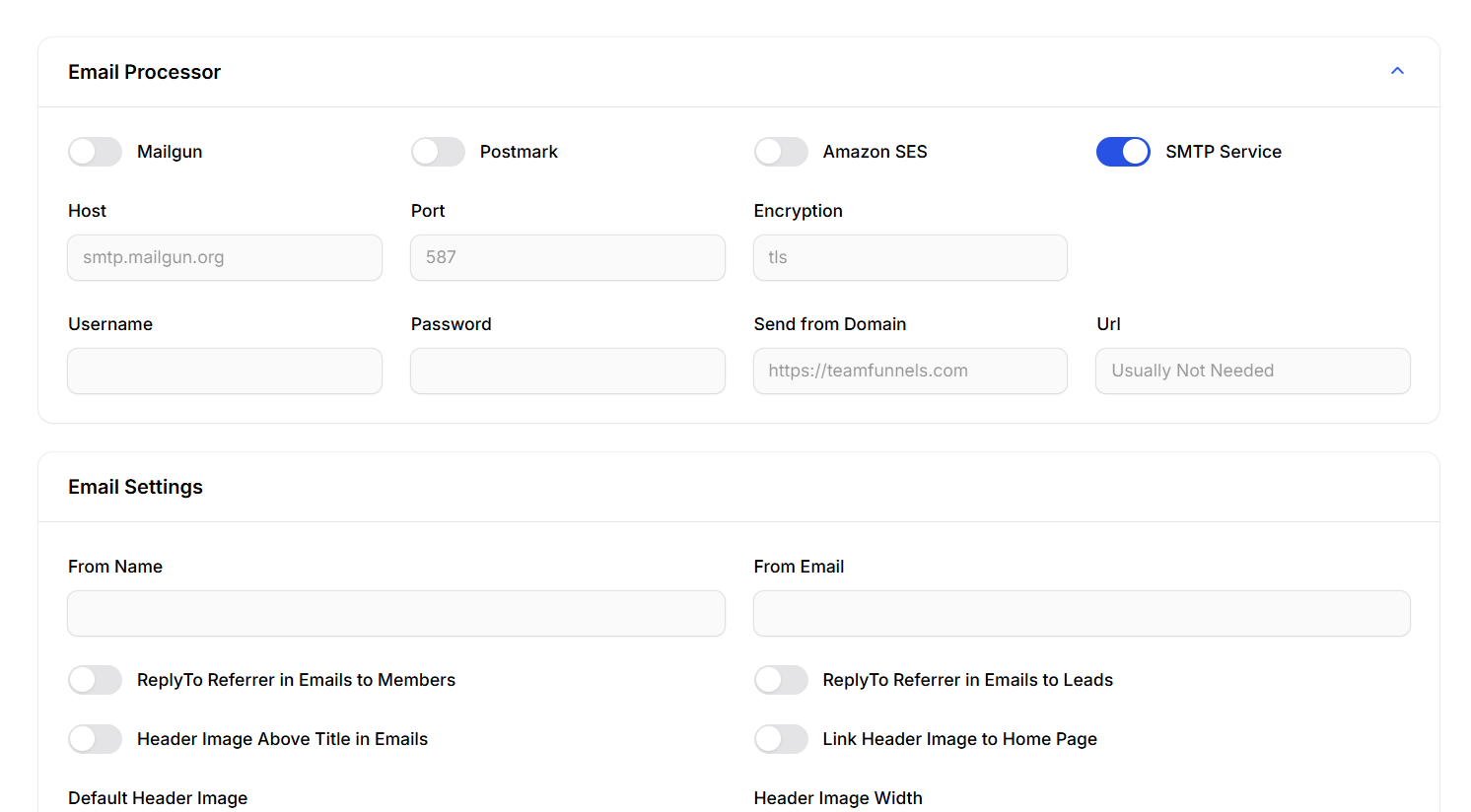Image resolution: width=1471 pixels, height=812 pixels.
Task: Collapse the Email Processor section
Action: coord(1396,71)
